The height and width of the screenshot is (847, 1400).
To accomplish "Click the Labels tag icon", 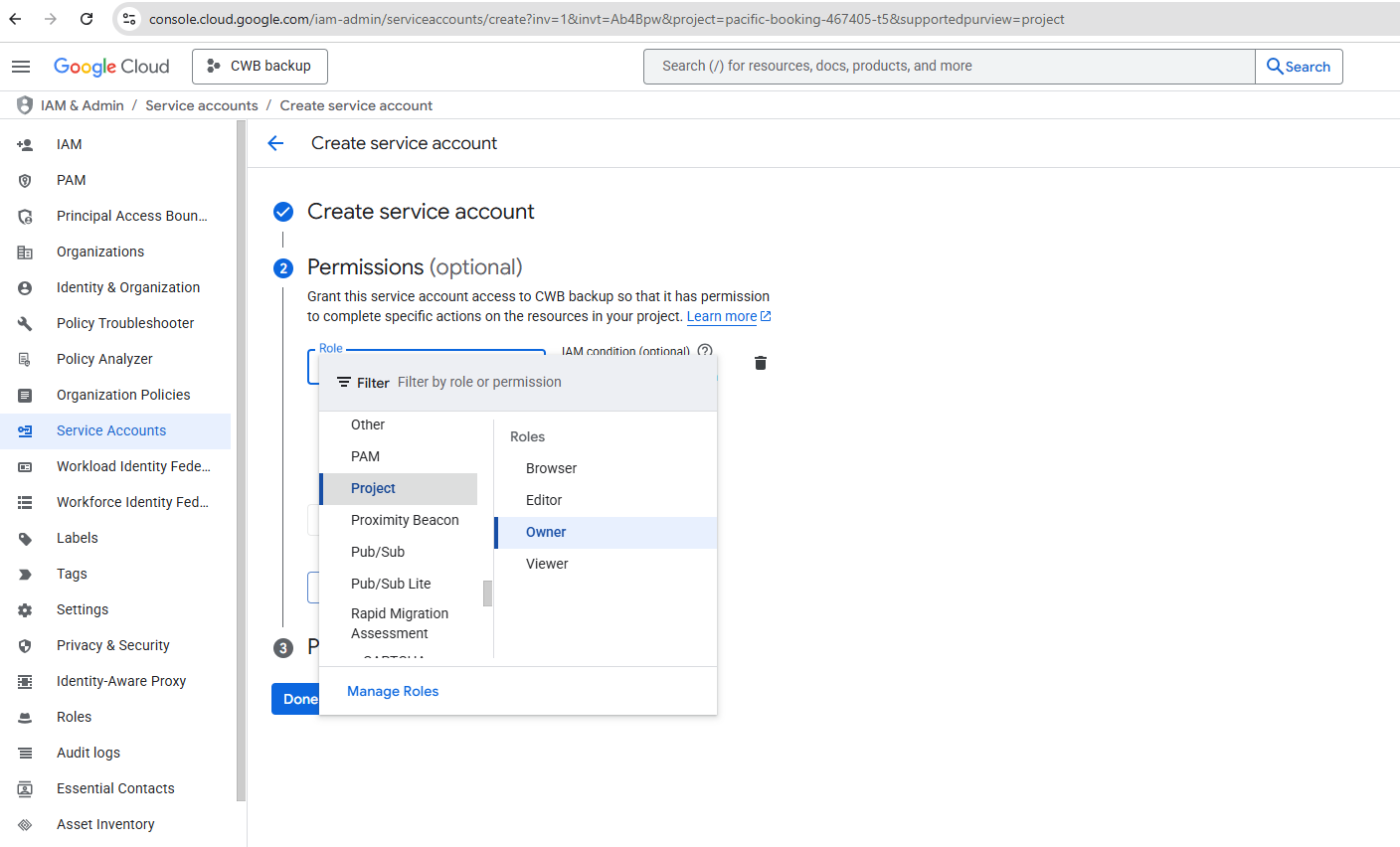I will click(x=25, y=538).
